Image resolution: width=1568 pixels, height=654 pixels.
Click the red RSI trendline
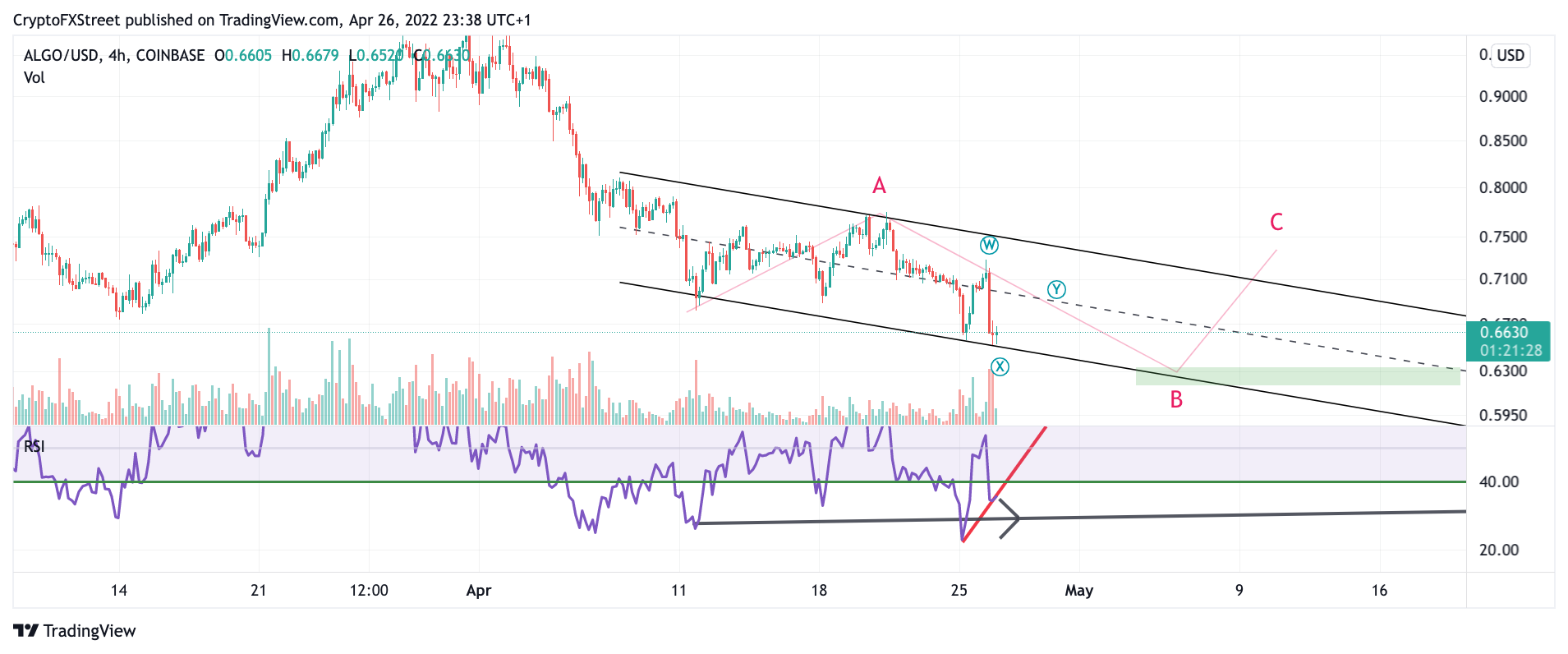point(1004,484)
